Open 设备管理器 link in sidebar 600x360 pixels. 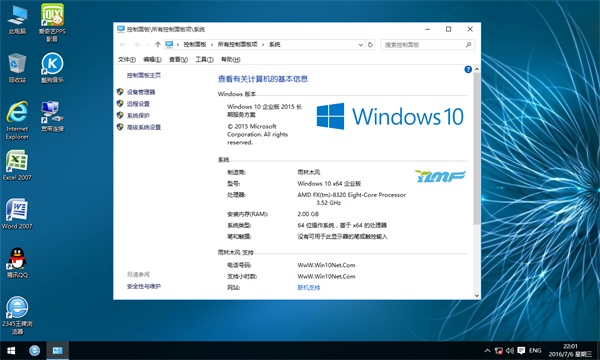pyautogui.click(x=141, y=92)
